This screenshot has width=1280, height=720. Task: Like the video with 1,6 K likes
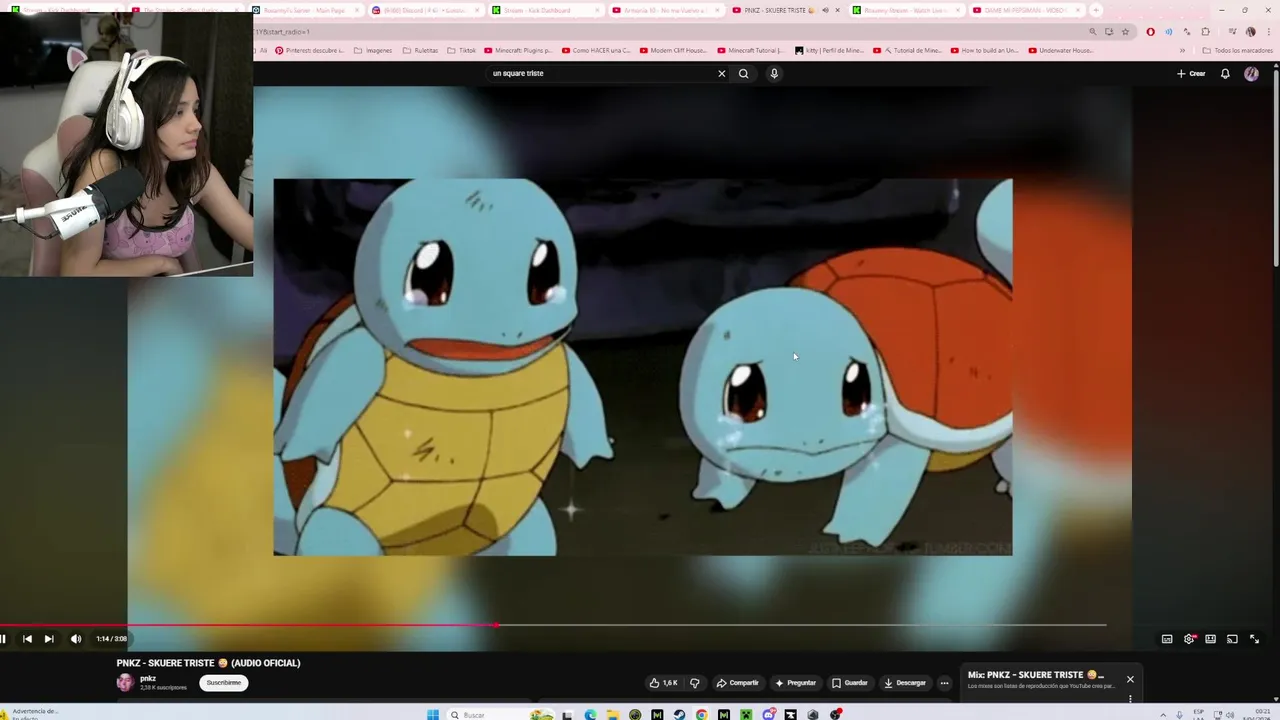tap(663, 683)
